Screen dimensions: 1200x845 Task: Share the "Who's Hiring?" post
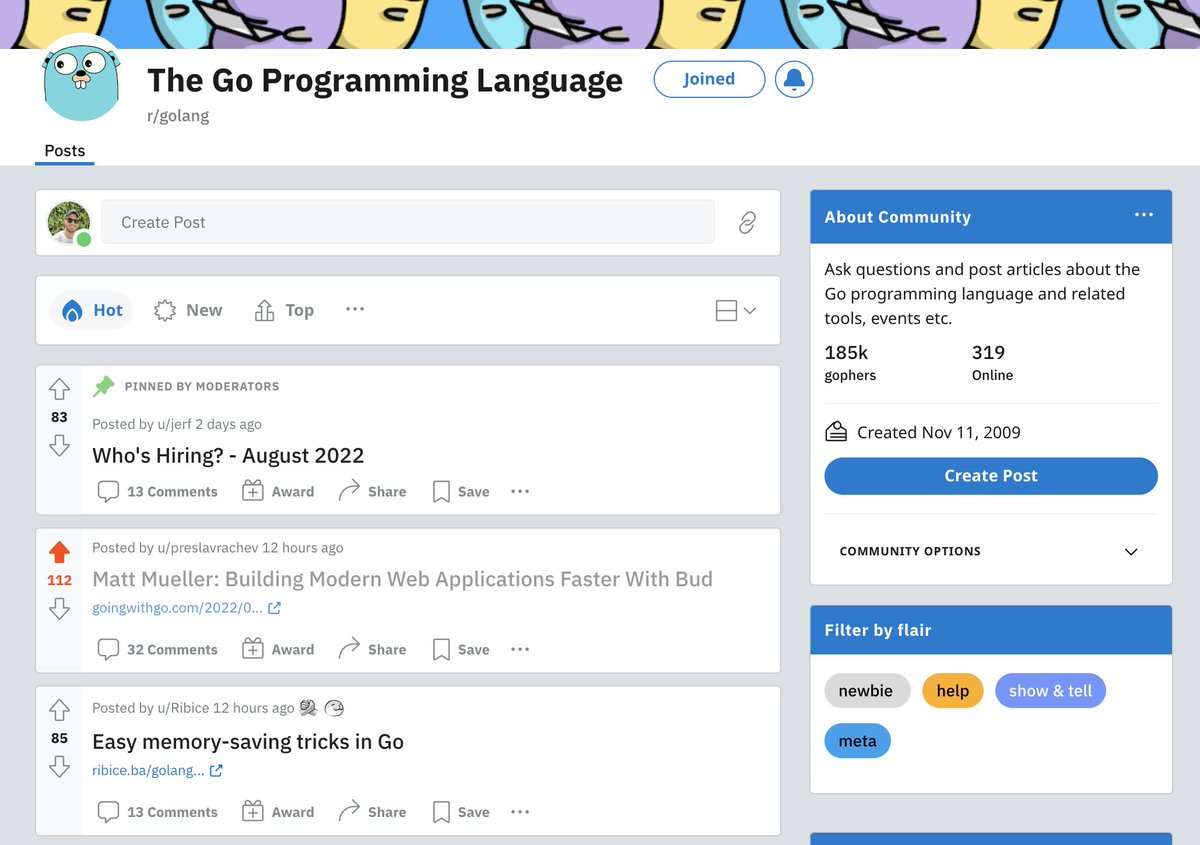[x=372, y=491]
